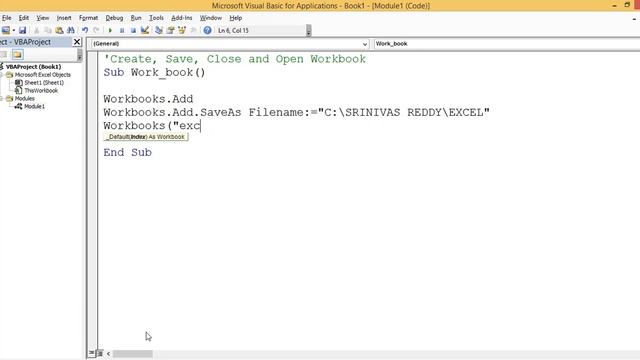Place cursor in 'Sub Work_book()' line

pyautogui.click(x=154, y=73)
